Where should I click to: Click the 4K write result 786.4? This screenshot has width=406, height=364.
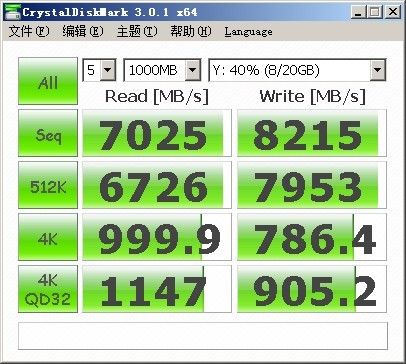(x=312, y=237)
